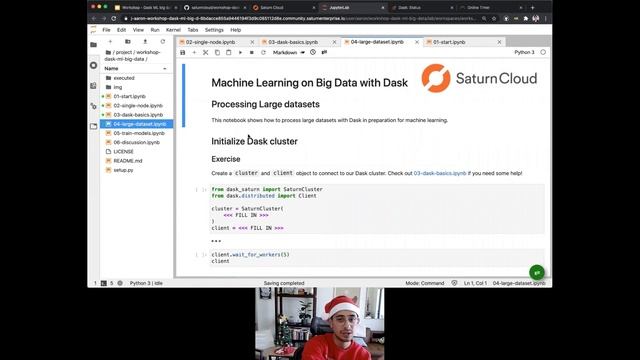Viewport: 640px width, 360px height.
Task: Click the kernel status circle indicator
Action: (543, 52)
